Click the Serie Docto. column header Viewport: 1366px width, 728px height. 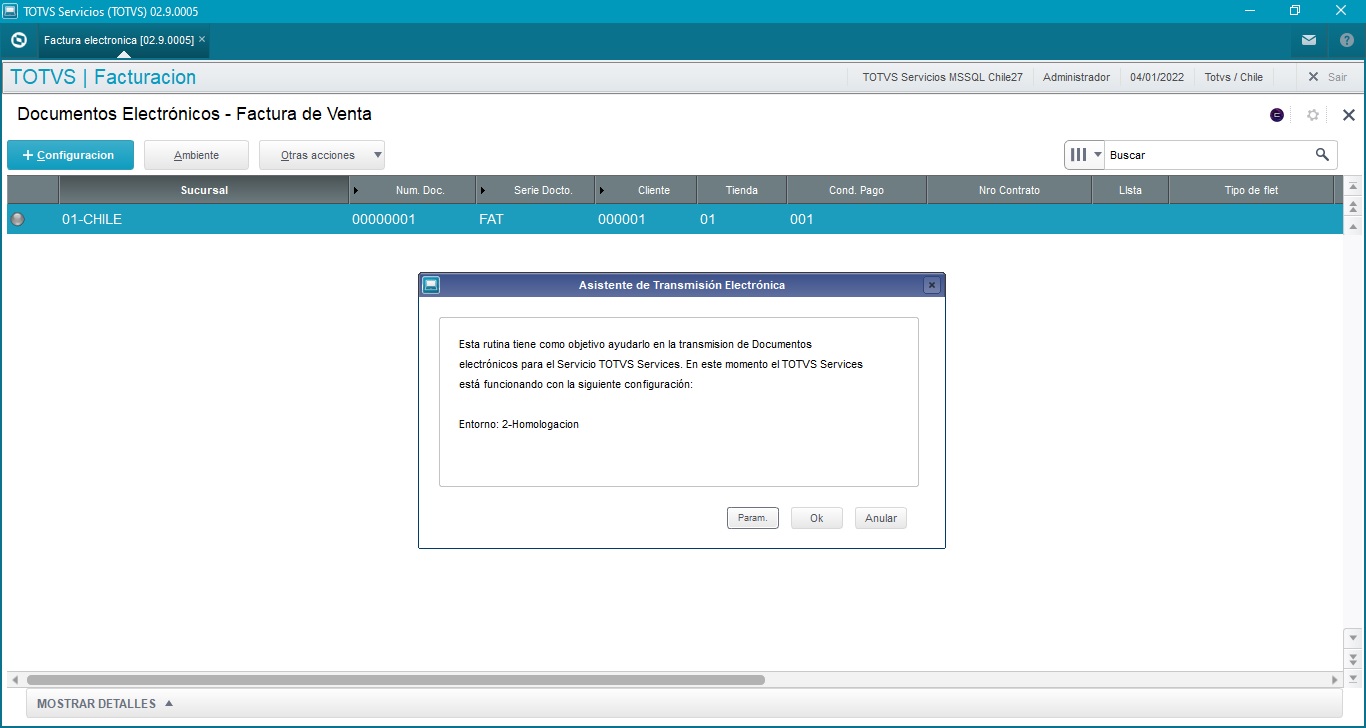(536, 190)
